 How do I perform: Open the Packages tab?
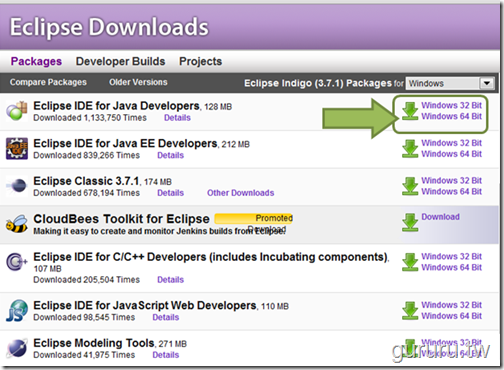[36, 61]
